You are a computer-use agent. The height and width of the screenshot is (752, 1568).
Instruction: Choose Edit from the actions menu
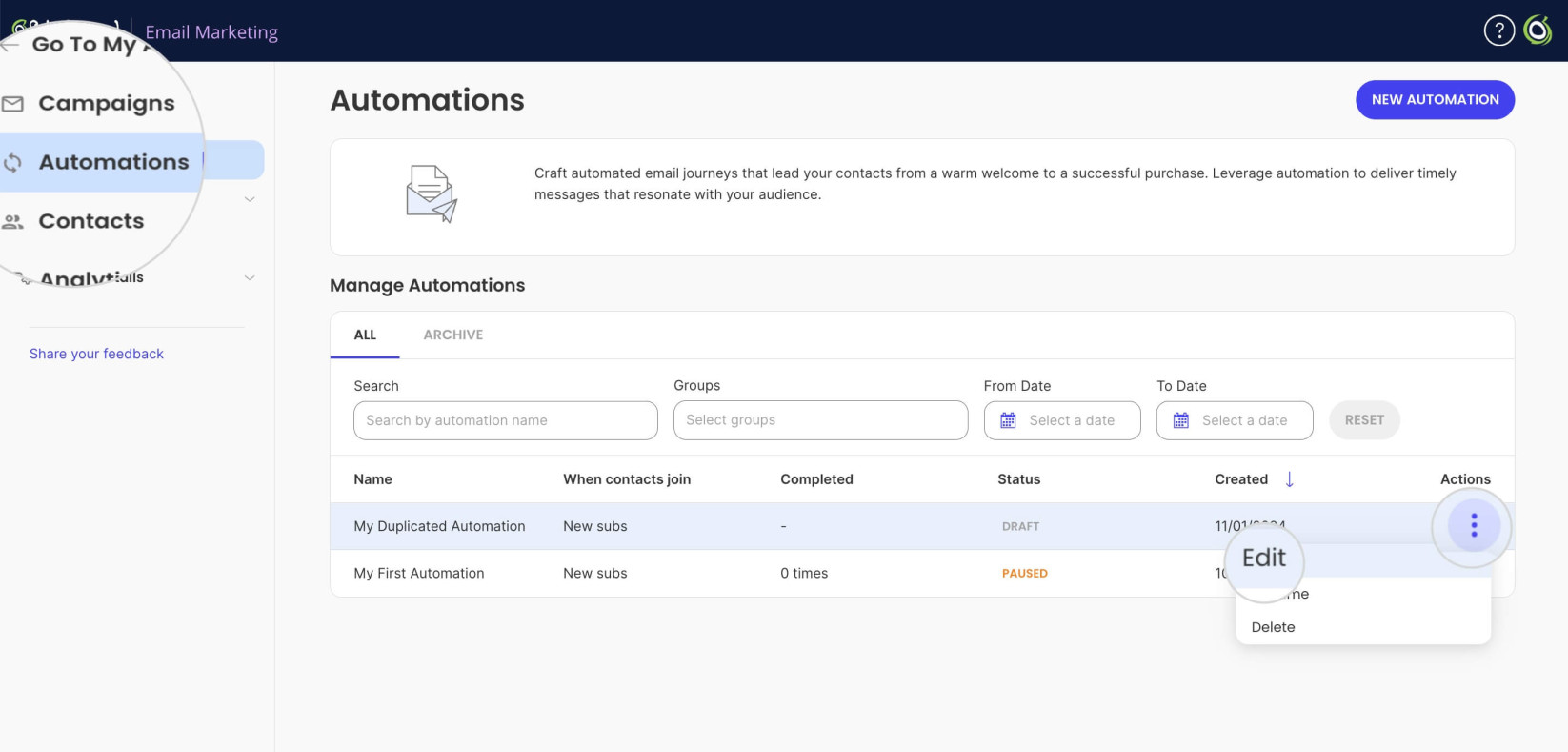point(1263,558)
